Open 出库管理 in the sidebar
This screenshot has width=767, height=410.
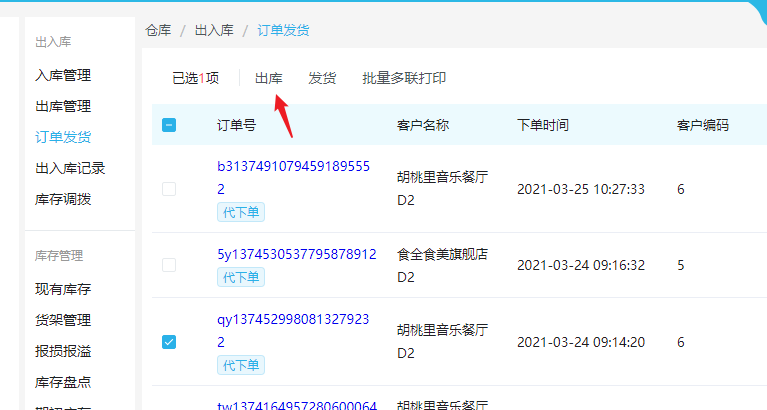pos(63,106)
